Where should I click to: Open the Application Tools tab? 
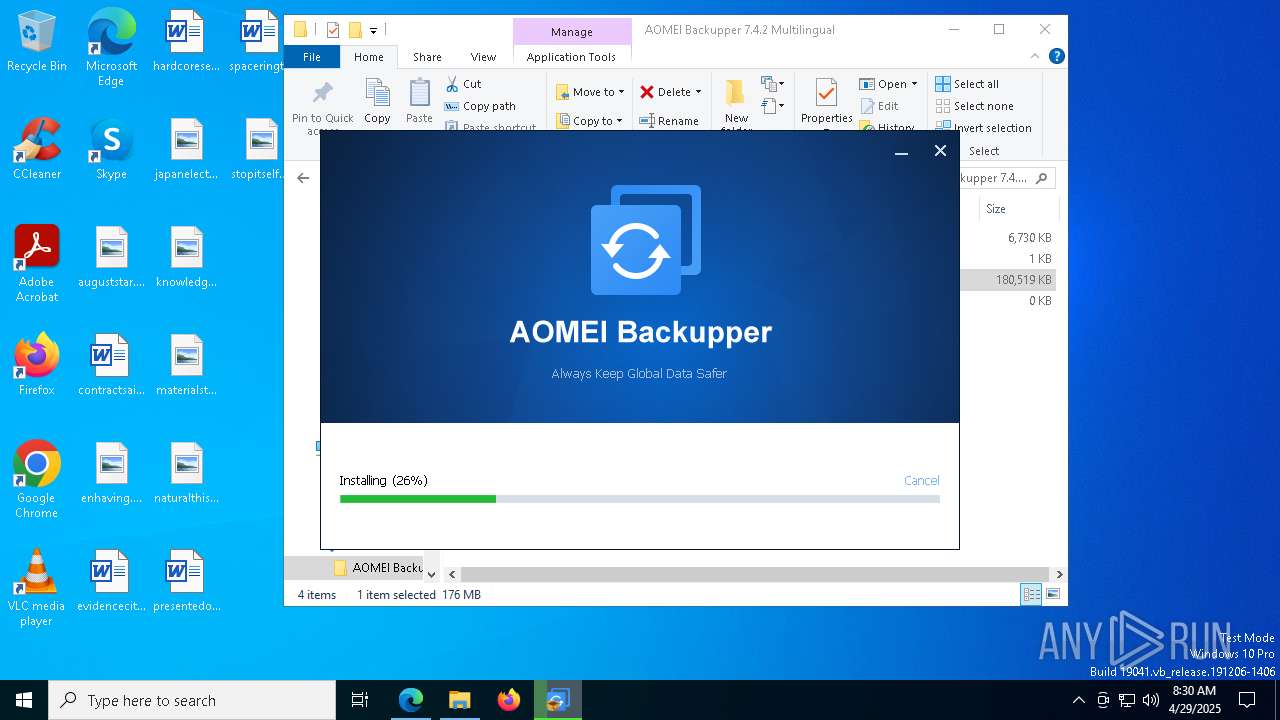[571, 57]
